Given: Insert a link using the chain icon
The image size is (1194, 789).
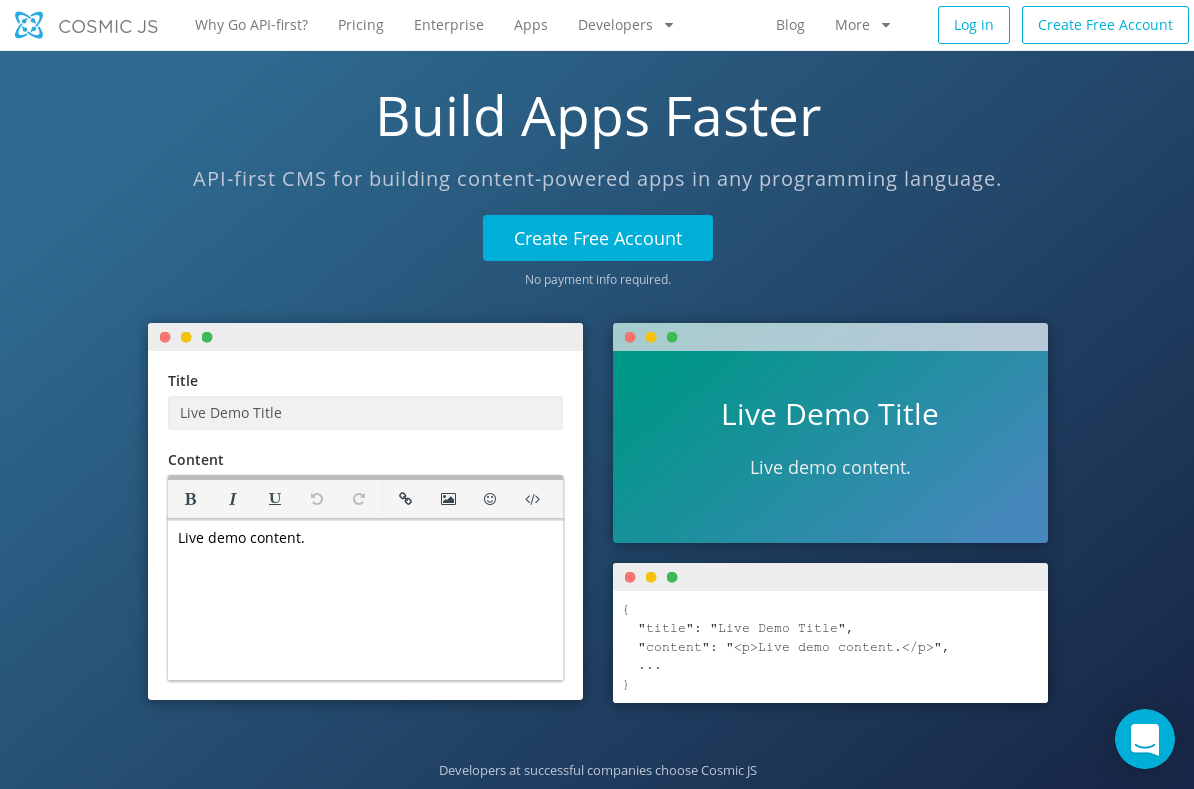Looking at the screenshot, I should click(x=405, y=499).
